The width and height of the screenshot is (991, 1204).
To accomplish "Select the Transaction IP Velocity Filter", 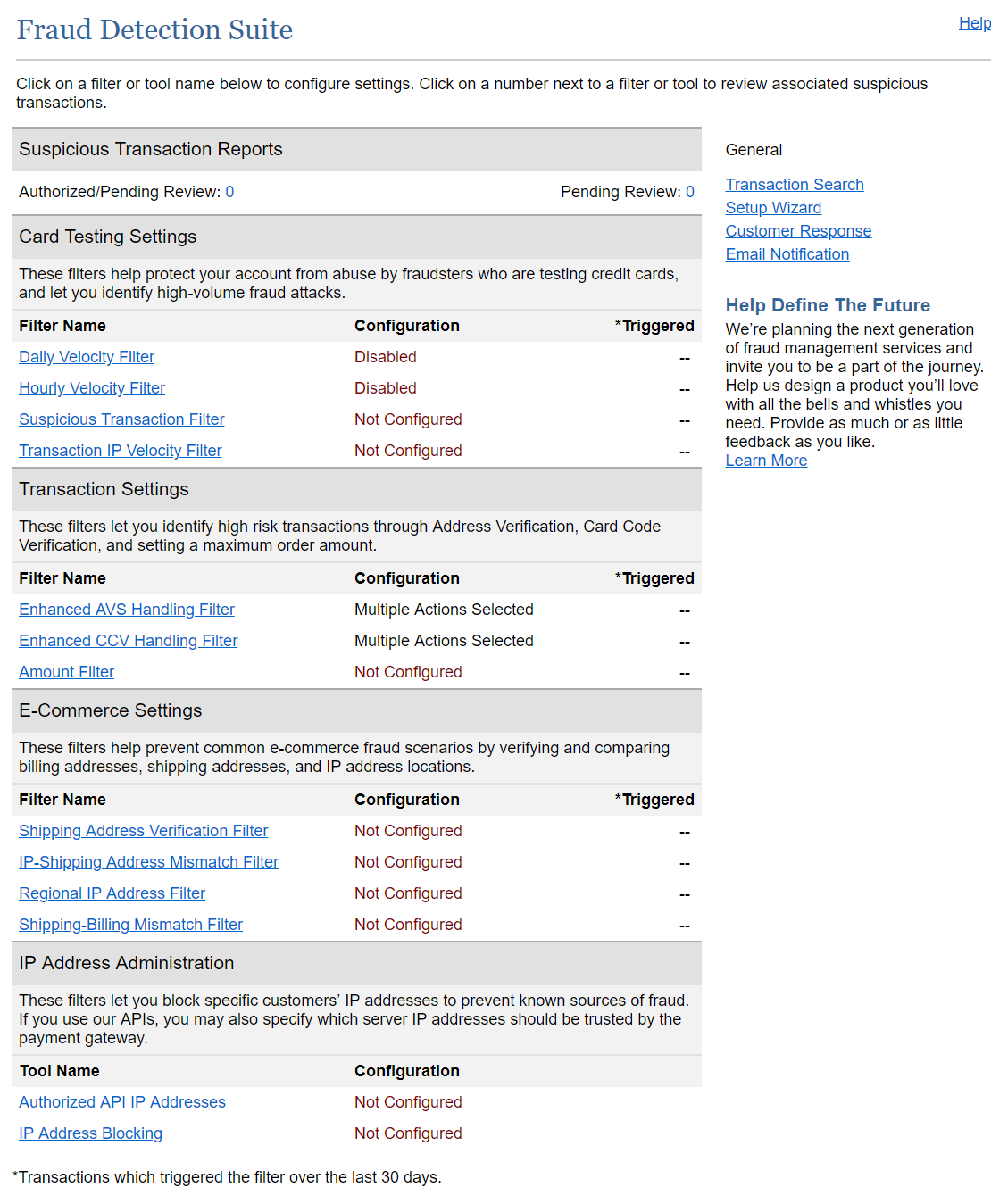I will click(121, 451).
